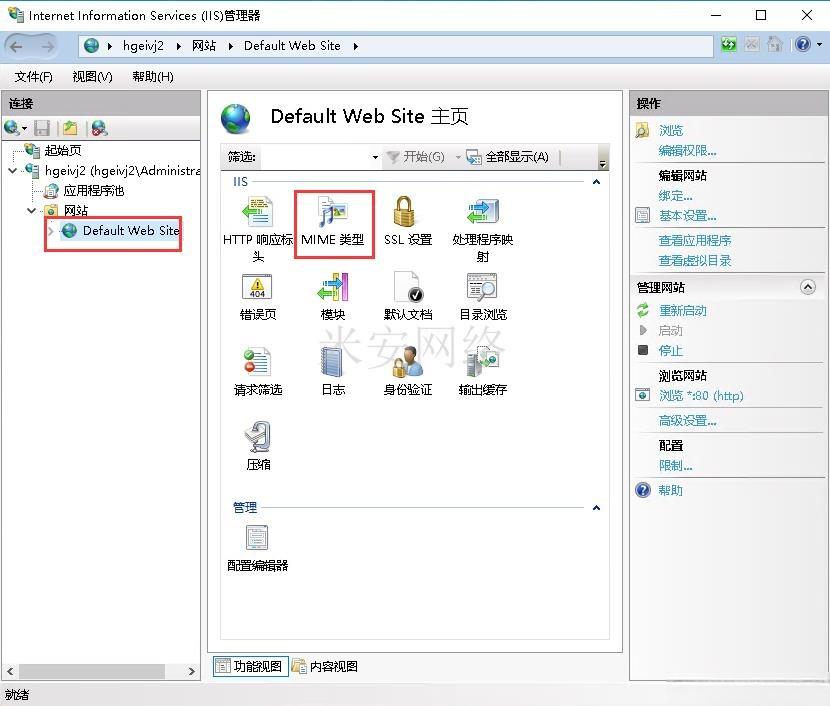Open 输出缓存 feature

[x=483, y=372]
